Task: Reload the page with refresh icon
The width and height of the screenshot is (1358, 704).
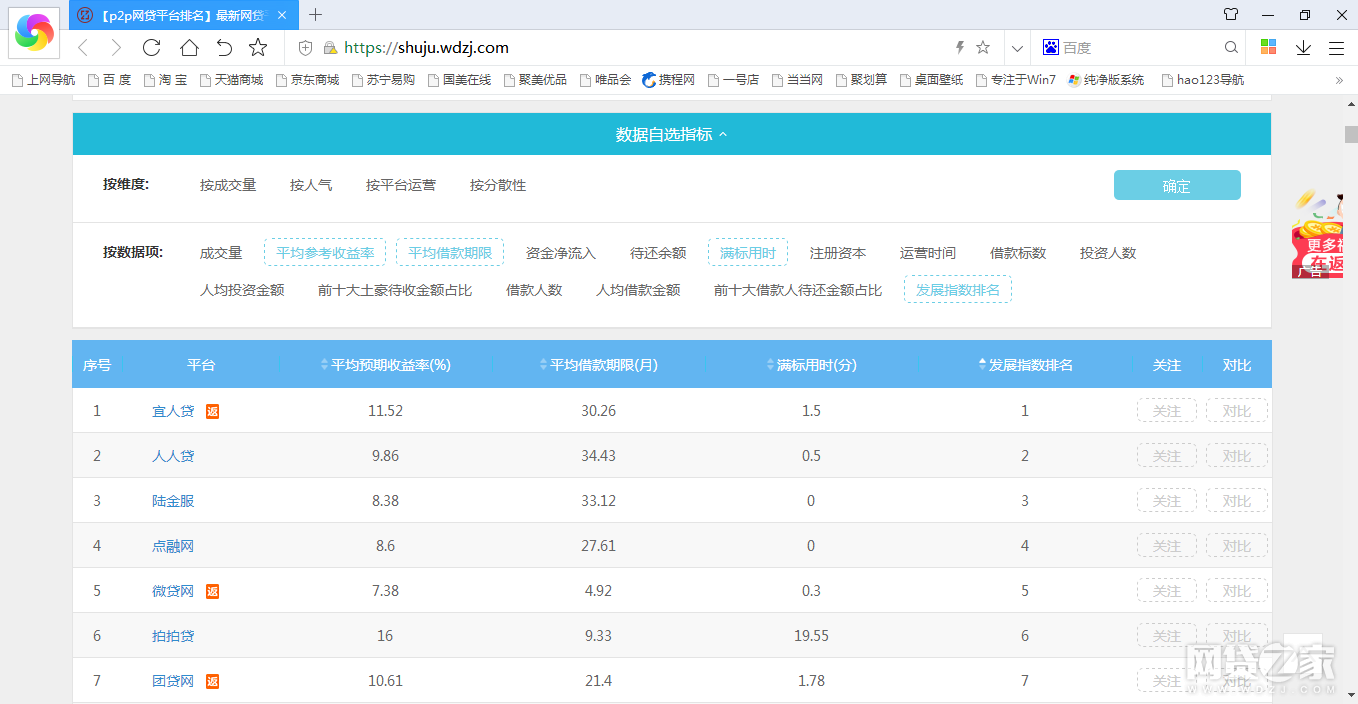Action: [152, 48]
